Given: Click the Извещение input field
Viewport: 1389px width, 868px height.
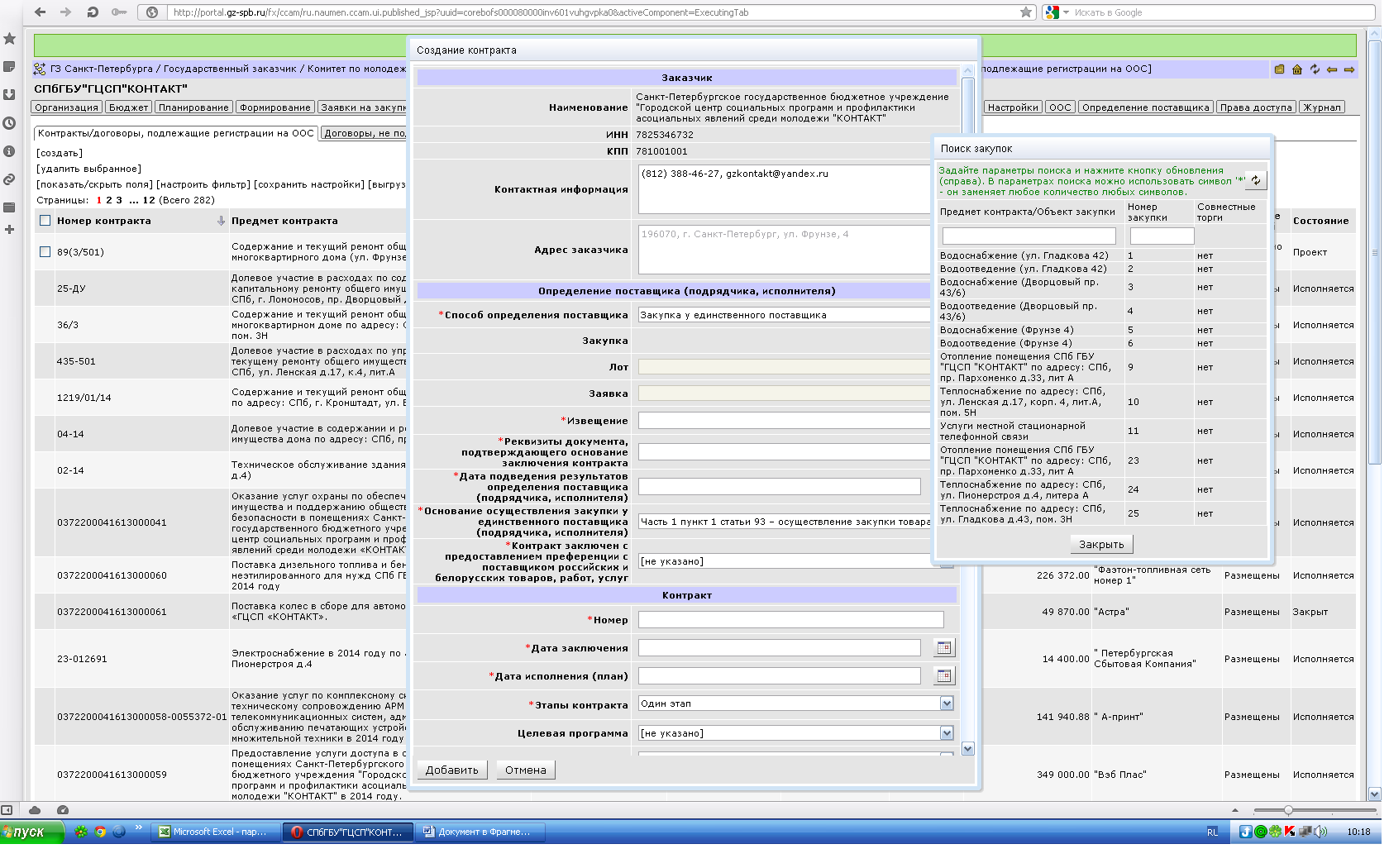Looking at the screenshot, I should pyautogui.click(x=785, y=421).
